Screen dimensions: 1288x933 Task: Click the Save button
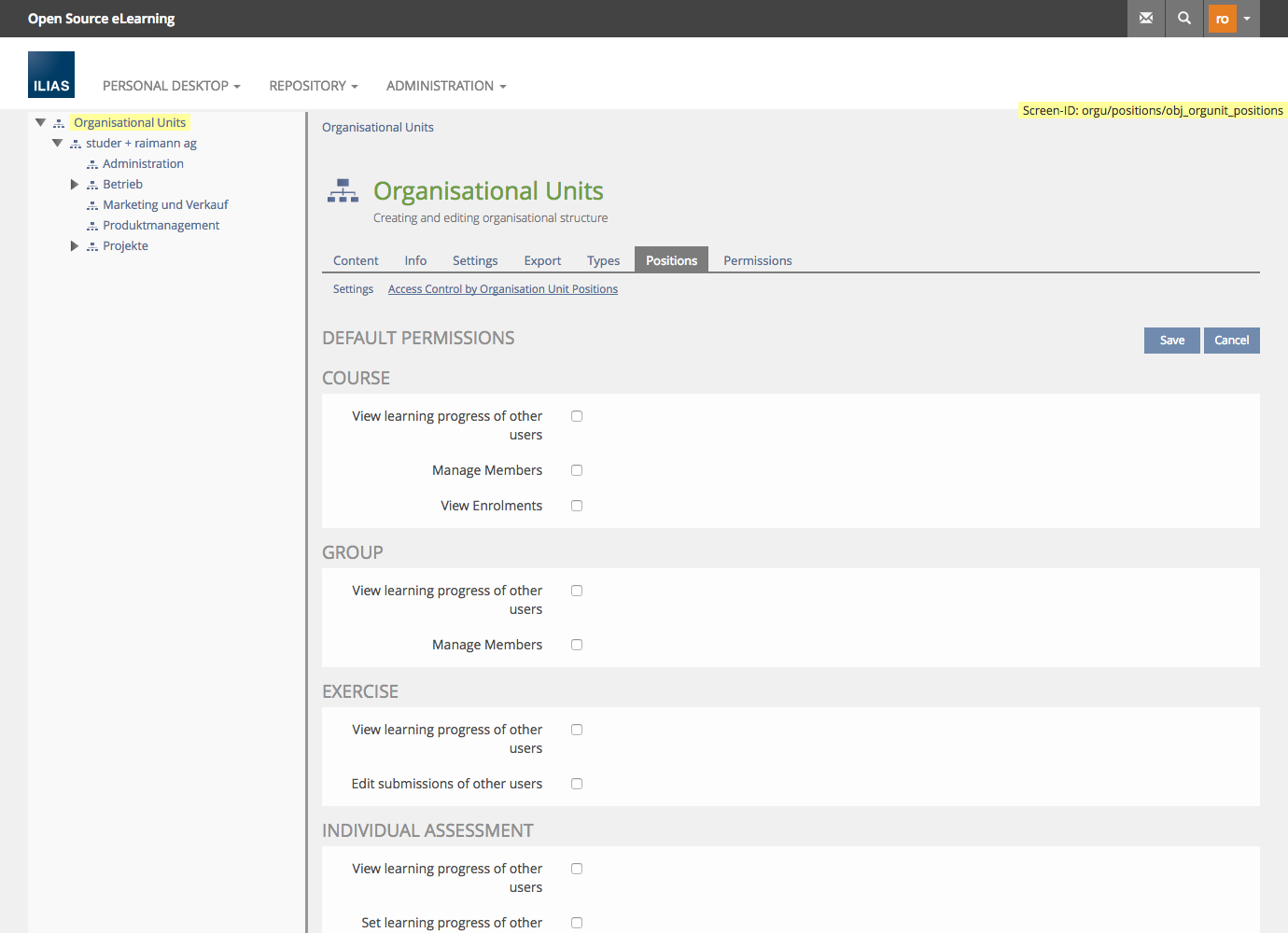[x=1171, y=341]
